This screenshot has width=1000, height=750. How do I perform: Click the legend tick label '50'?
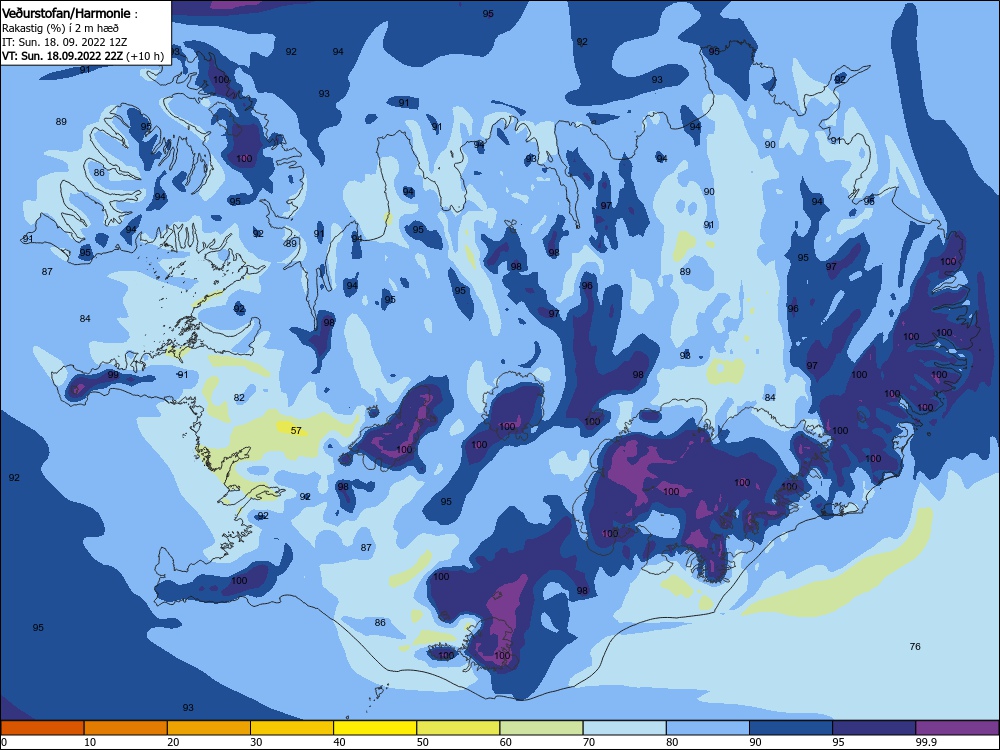[x=422, y=742]
